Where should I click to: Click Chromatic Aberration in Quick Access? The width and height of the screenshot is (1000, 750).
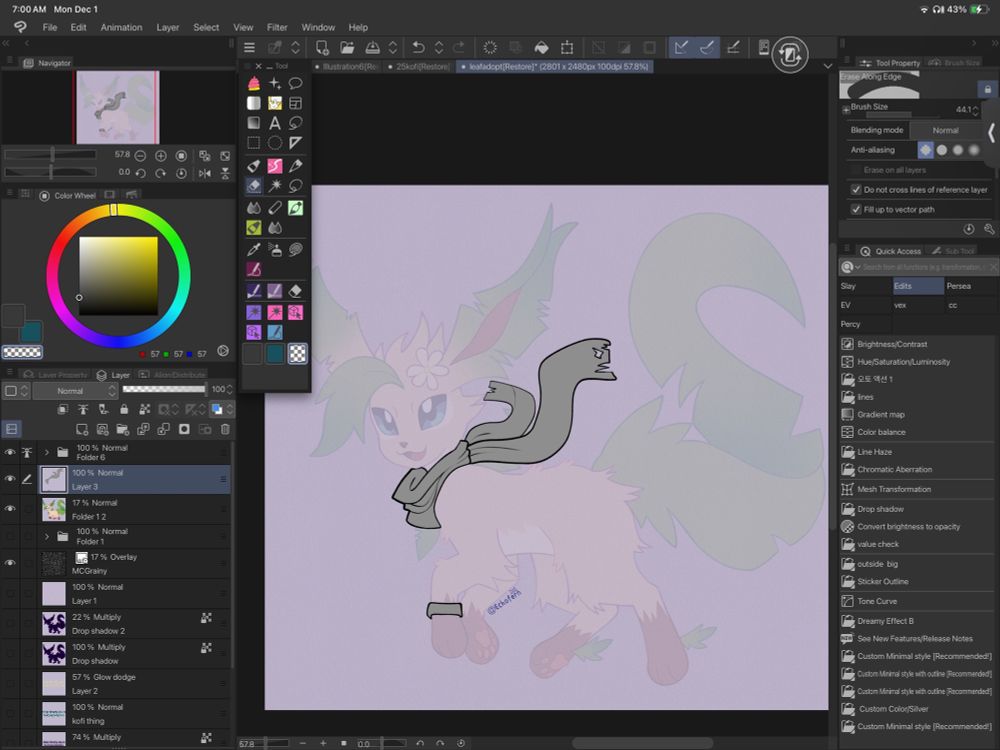(894, 469)
